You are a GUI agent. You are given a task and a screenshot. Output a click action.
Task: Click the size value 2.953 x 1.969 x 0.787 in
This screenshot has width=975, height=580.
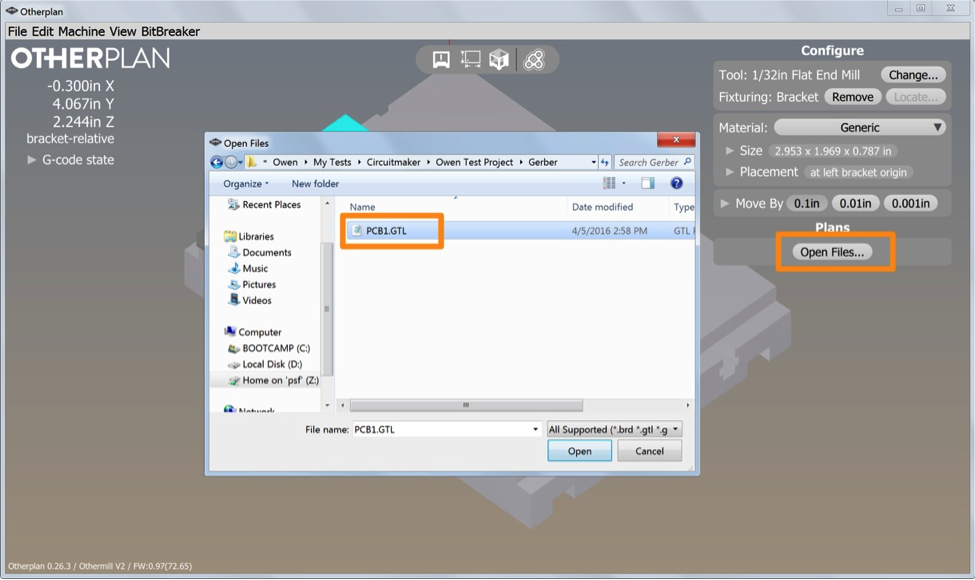[833, 151]
